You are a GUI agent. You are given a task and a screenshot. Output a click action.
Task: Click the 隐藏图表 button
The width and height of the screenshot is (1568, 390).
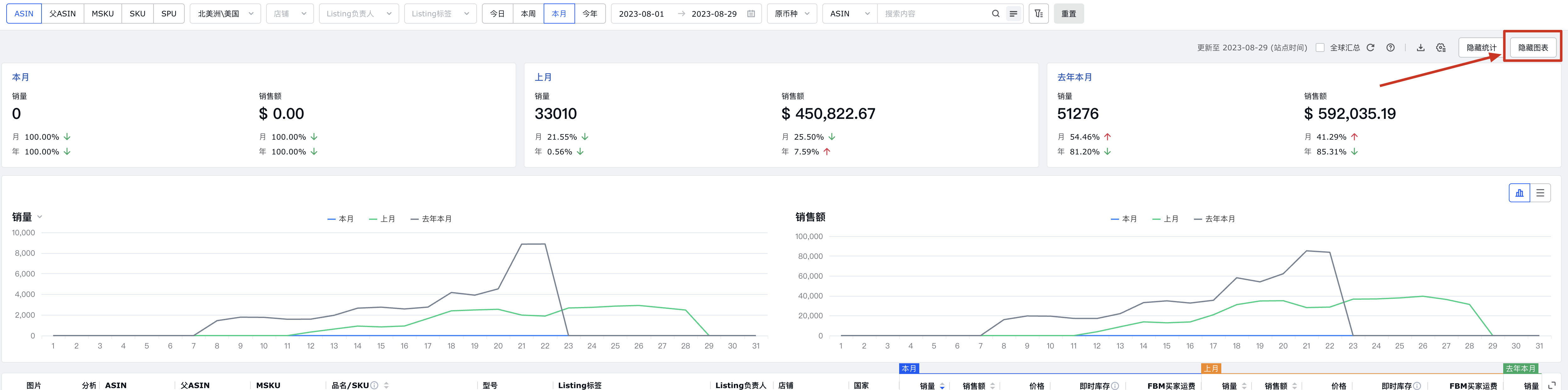pyautogui.click(x=1533, y=47)
